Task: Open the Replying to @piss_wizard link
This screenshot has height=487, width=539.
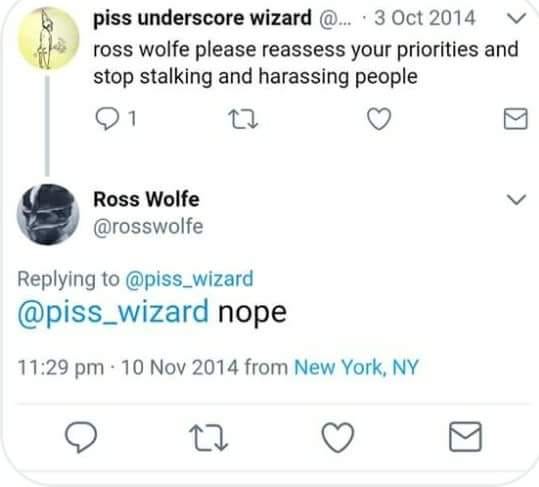Action: 189,279
